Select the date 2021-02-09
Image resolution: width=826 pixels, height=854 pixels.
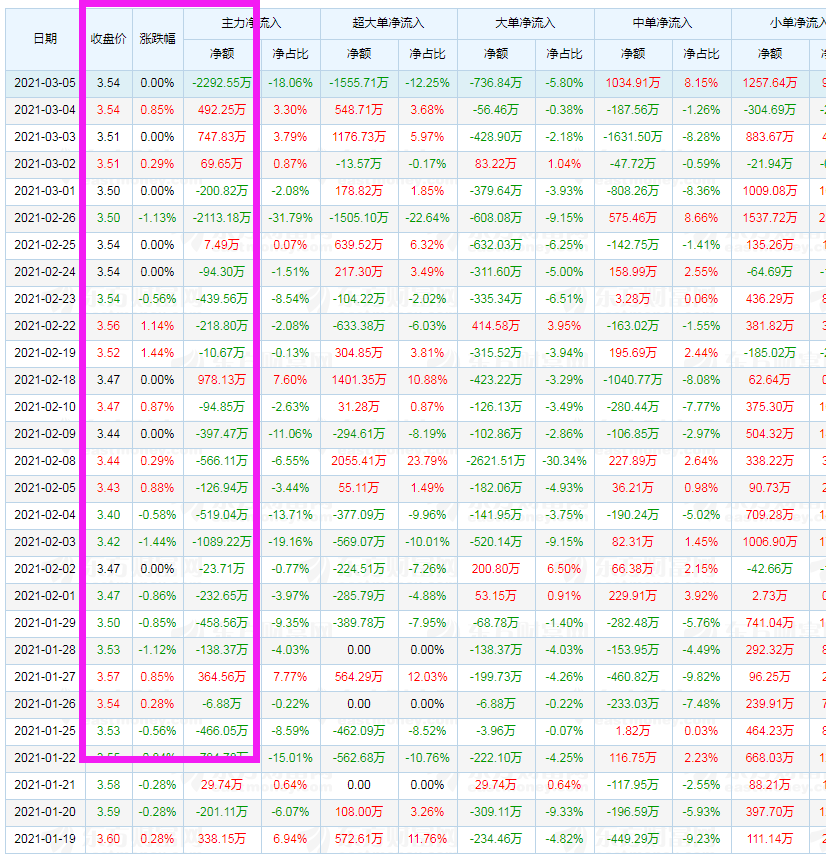(45, 434)
